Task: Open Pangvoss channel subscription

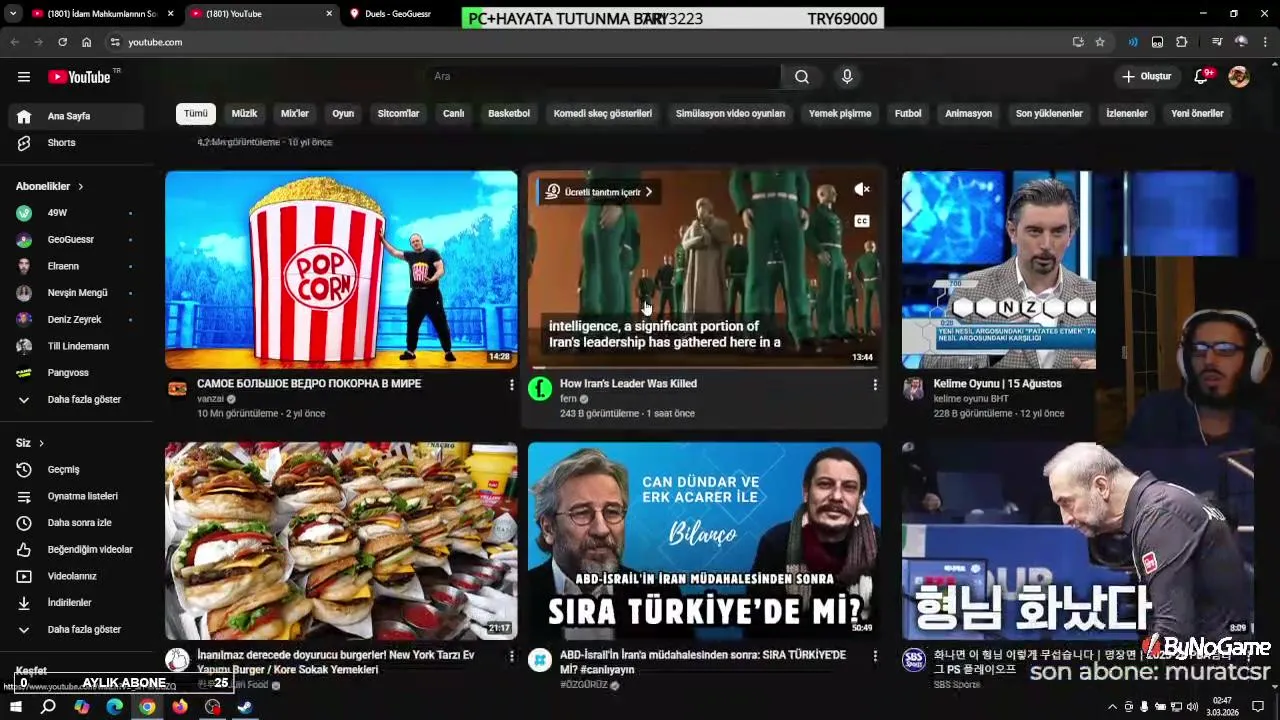Action: (x=78, y=373)
